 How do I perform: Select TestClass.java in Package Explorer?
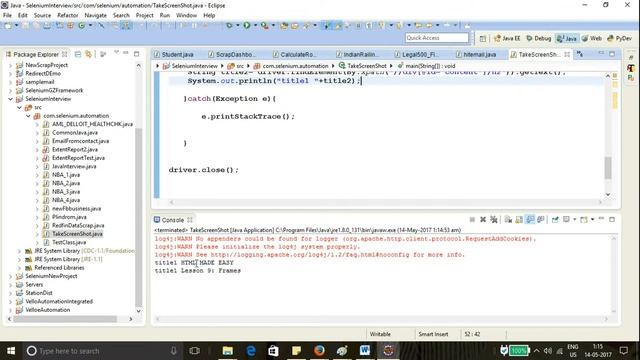[x=69, y=242]
